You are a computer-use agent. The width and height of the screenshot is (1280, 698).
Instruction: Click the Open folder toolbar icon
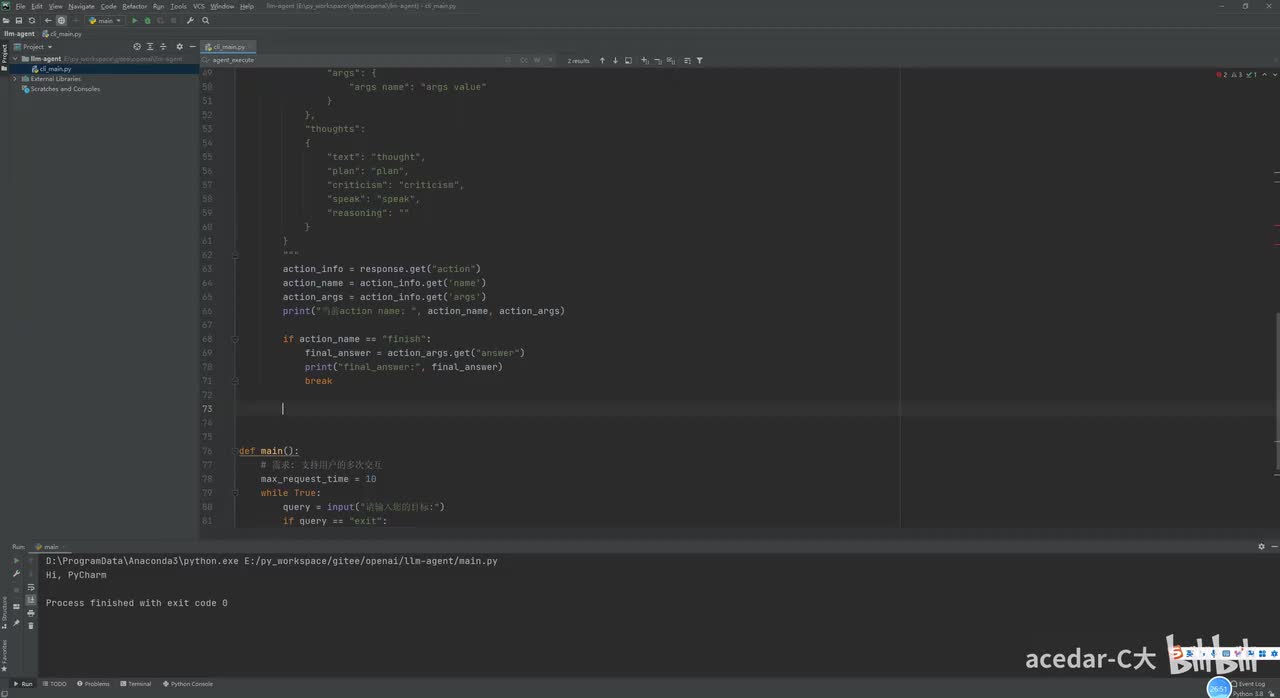(7, 20)
